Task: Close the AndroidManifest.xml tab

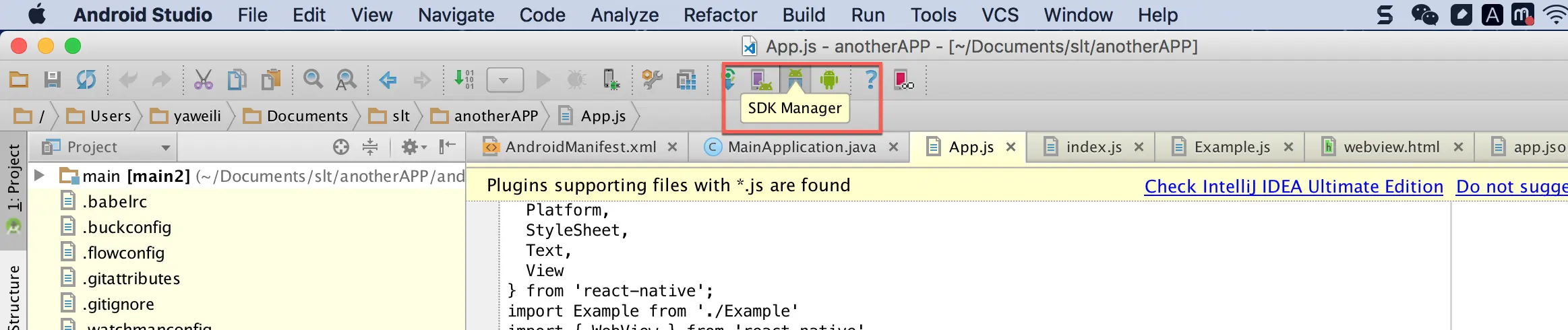Action: pos(672,147)
